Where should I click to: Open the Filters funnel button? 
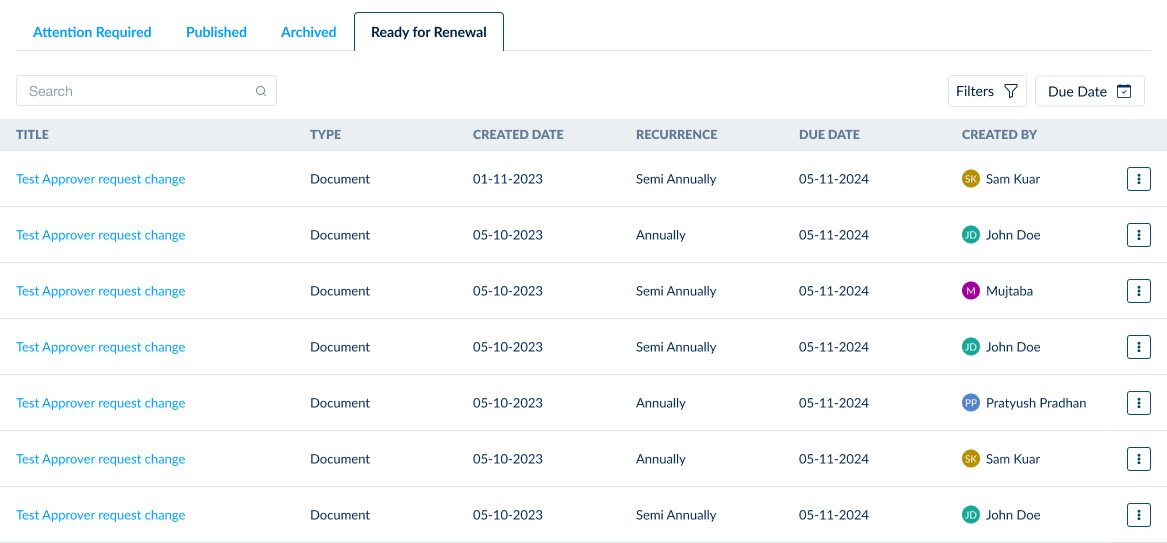coord(986,91)
